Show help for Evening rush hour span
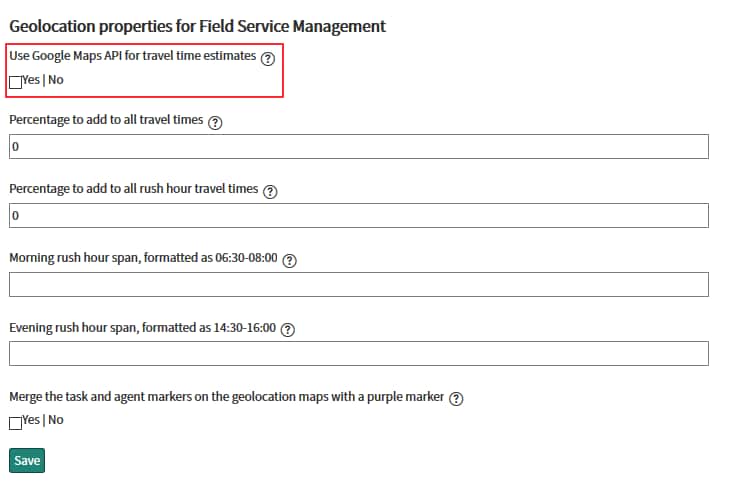Viewport: 733px width, 485px height. pos(288,329)
